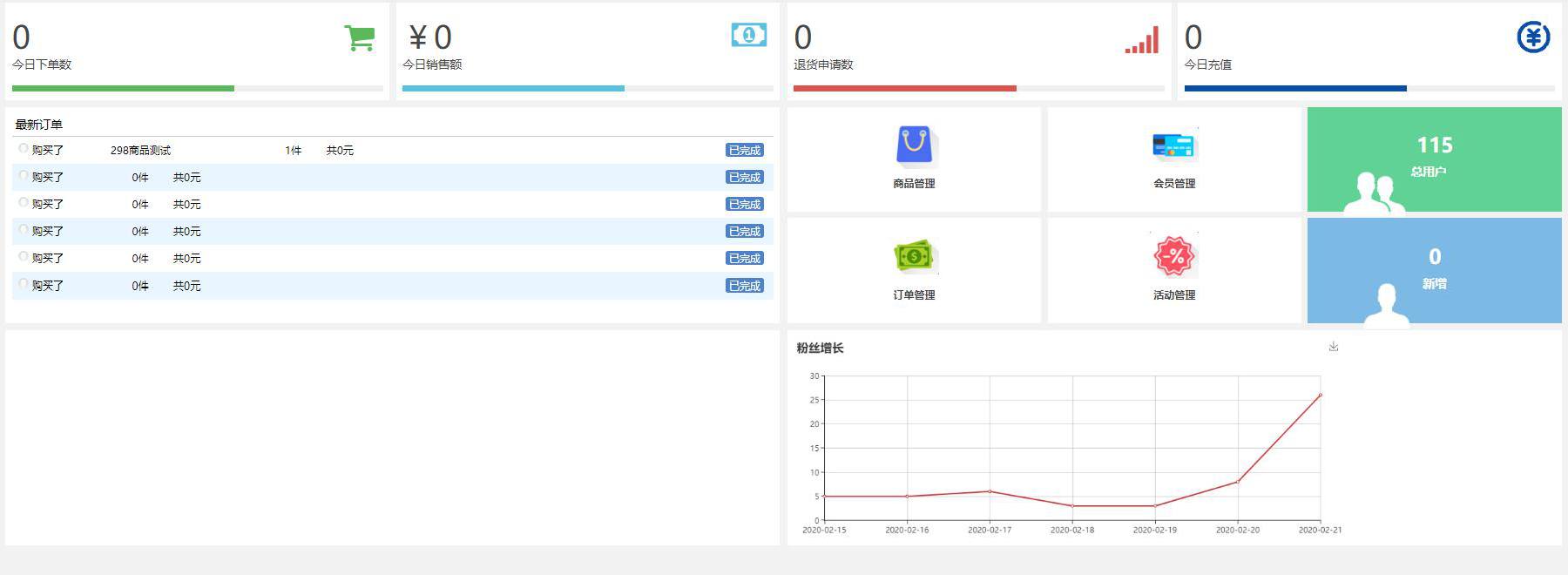Image resolution: width=1568 pixels, height=575 pixels.
Task: Click the blue banknote sales icon
Action: (748, 35)
